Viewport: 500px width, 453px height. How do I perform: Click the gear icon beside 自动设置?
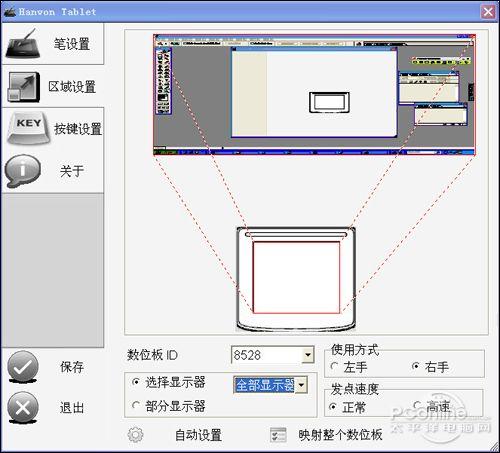(135, 435)
